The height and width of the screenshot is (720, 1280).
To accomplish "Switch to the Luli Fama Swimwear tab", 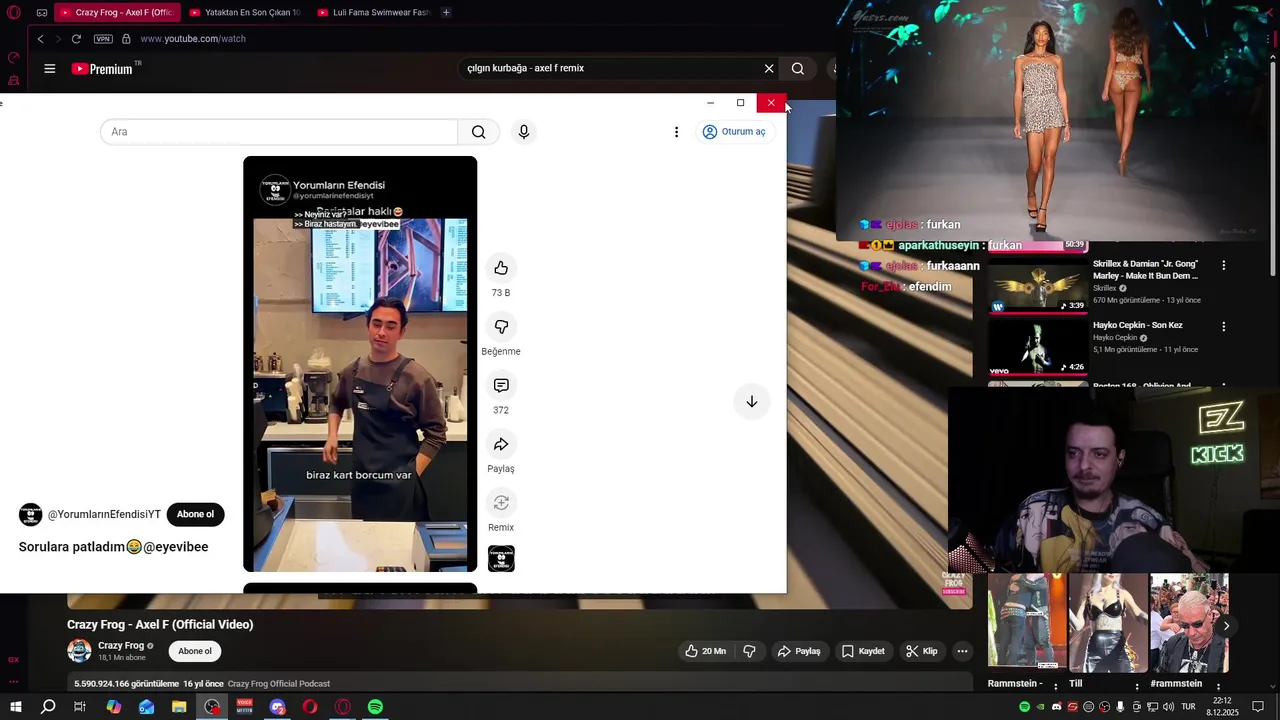I will 373,13.
